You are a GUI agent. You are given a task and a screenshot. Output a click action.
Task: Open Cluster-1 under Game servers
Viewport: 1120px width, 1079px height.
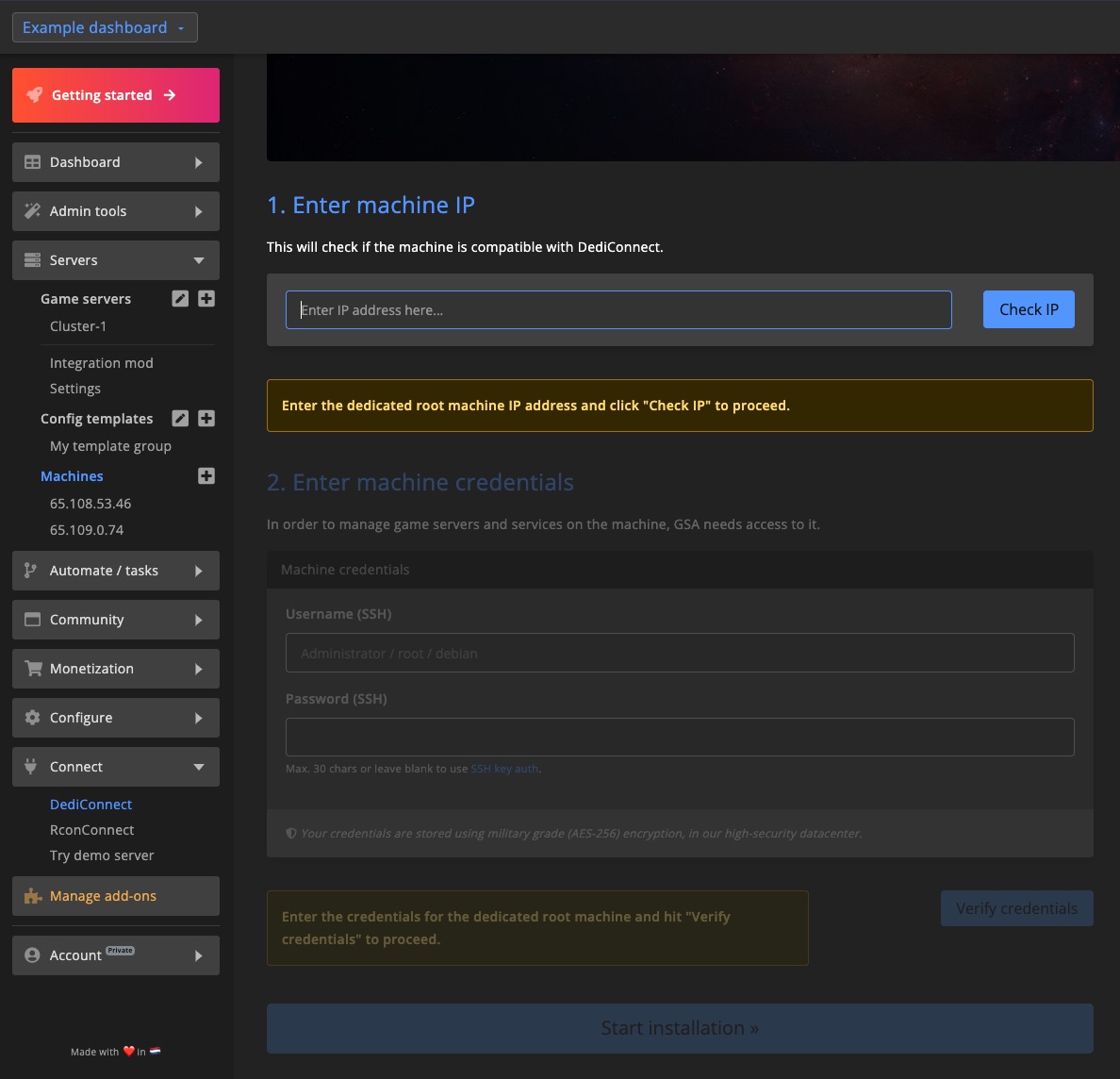pyautogui.click(x=78, y=326)
